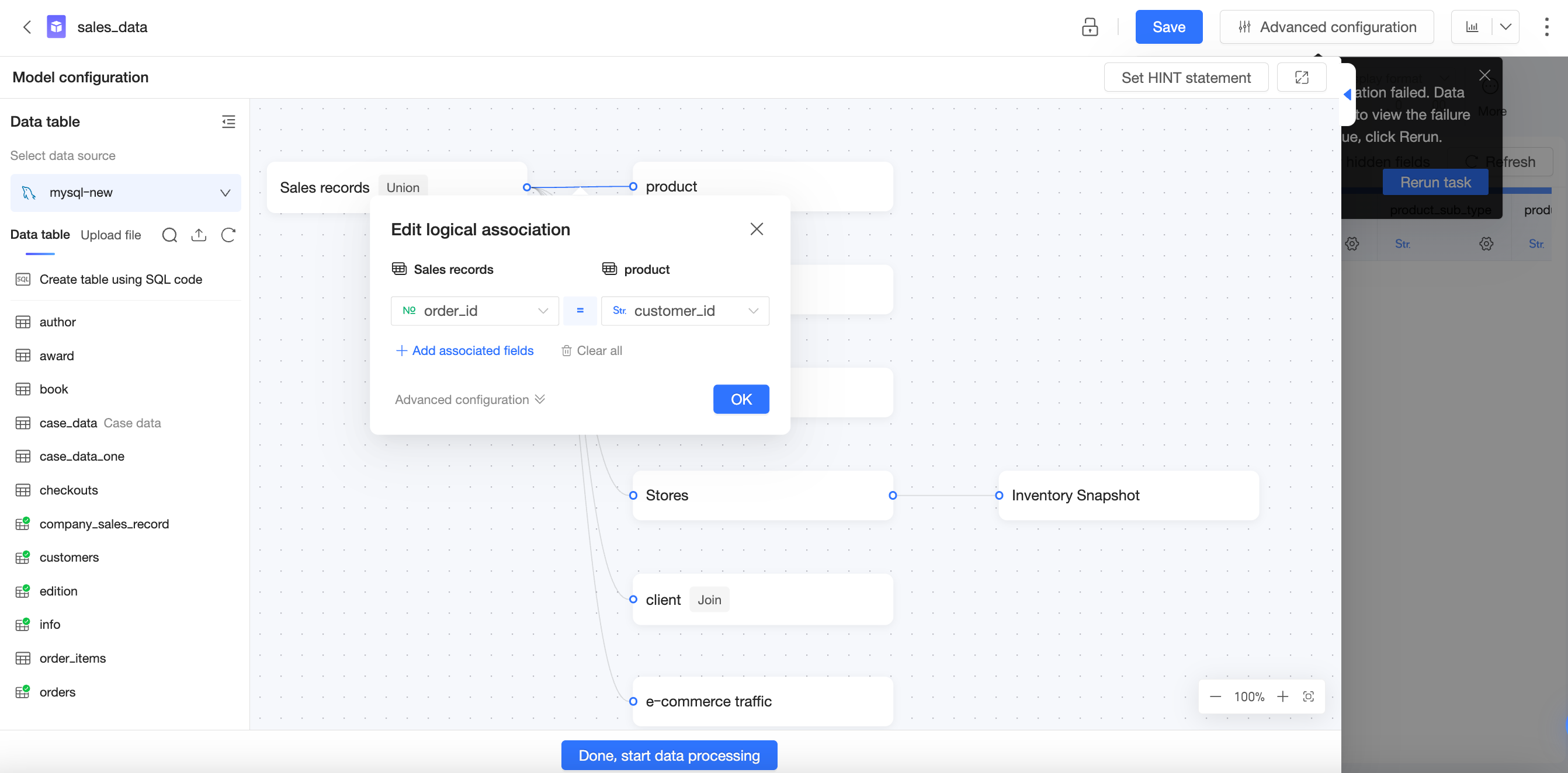Select the case_data table
Image resolution: width=1568 pixels, height=773 pixels.
point(126,423)
